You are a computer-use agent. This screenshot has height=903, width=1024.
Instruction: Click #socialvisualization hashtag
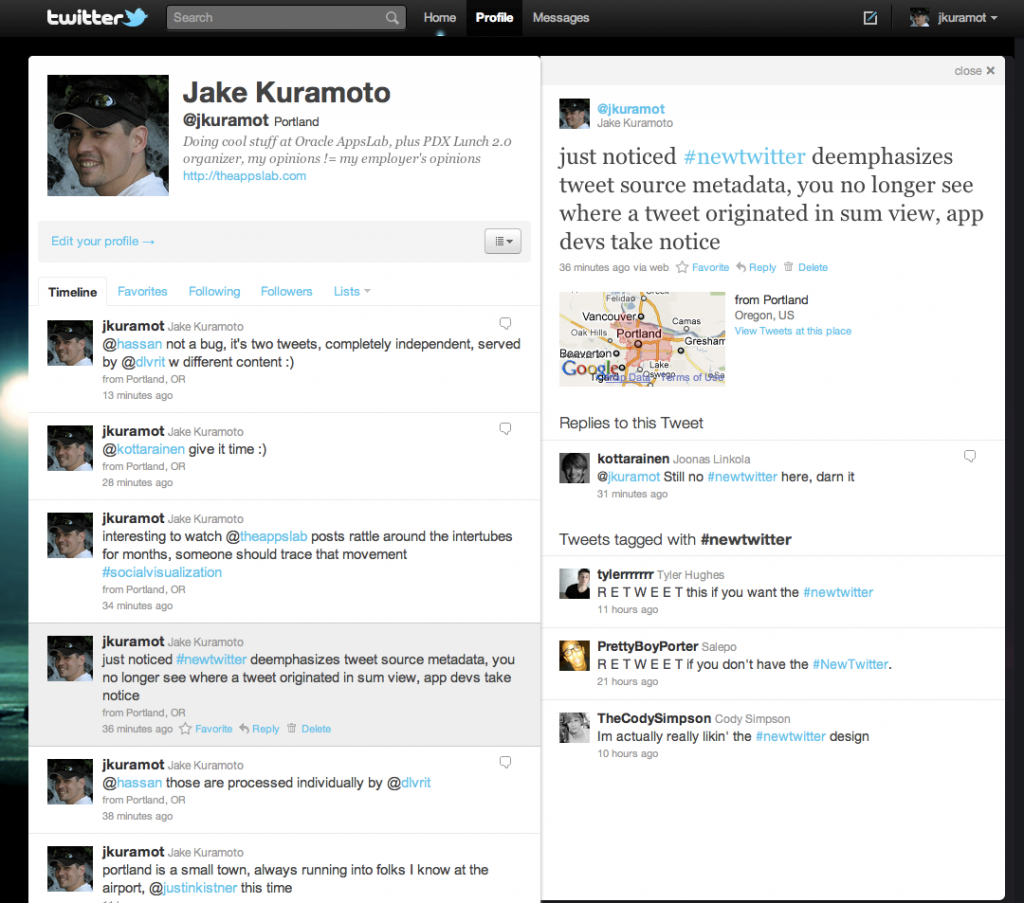pyautogui.click(x=162, y=572)
